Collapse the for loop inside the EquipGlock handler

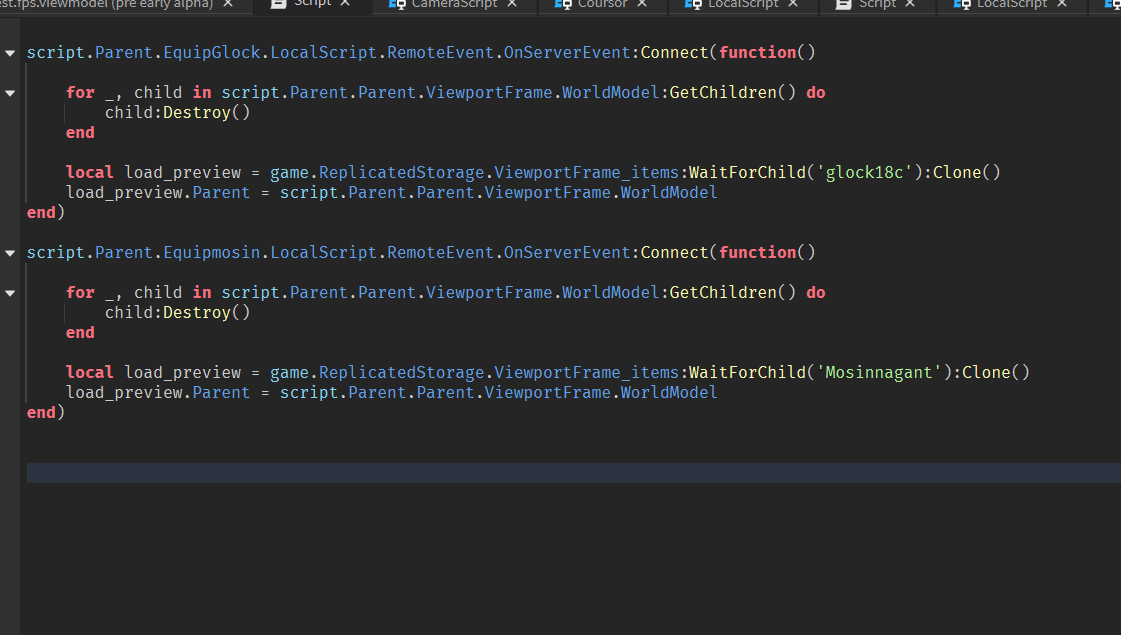coord(10,93)
